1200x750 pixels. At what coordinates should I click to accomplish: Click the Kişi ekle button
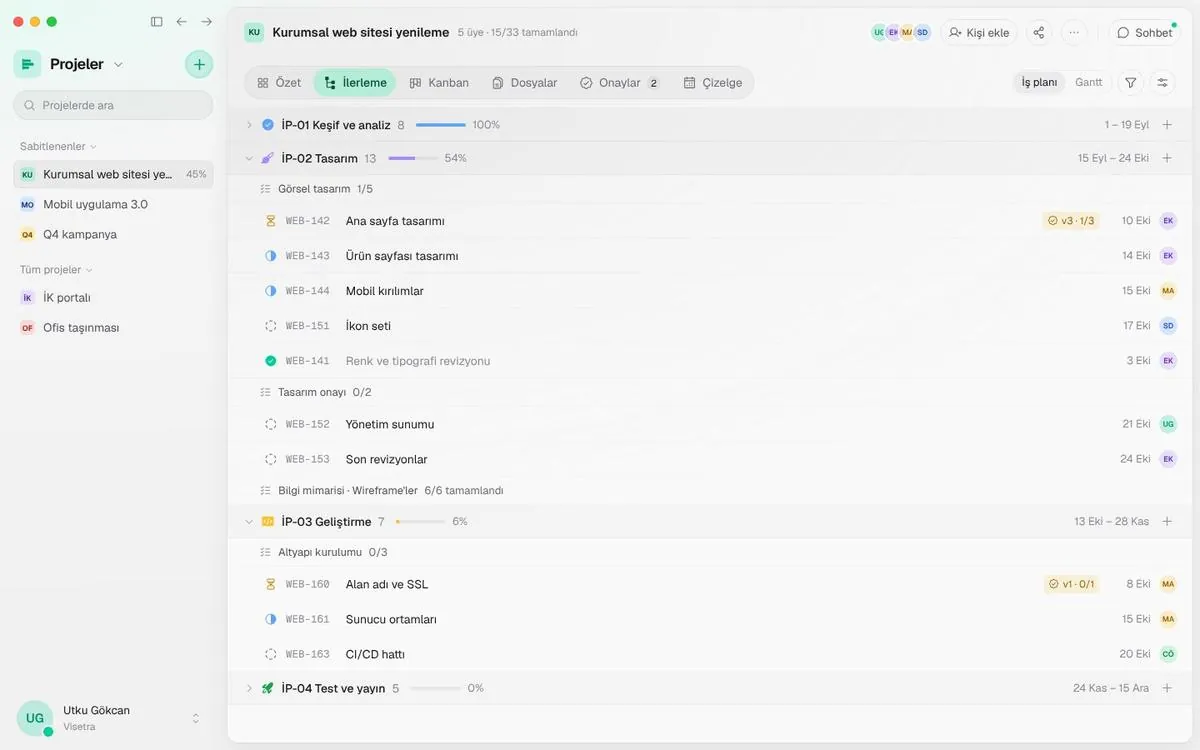click(979, 32)
